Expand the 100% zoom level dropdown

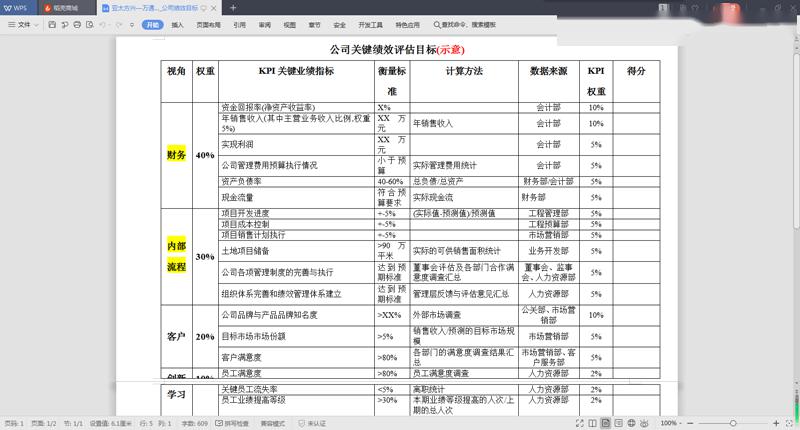coord(671,423)
